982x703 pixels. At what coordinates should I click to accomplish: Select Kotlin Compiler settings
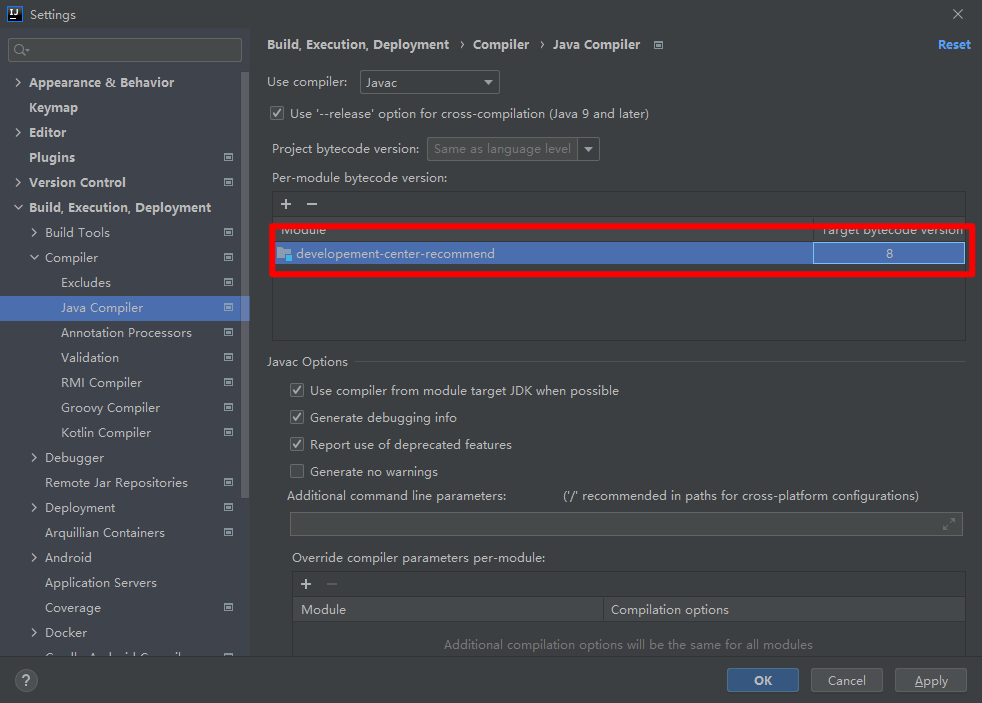pos(106,433)
